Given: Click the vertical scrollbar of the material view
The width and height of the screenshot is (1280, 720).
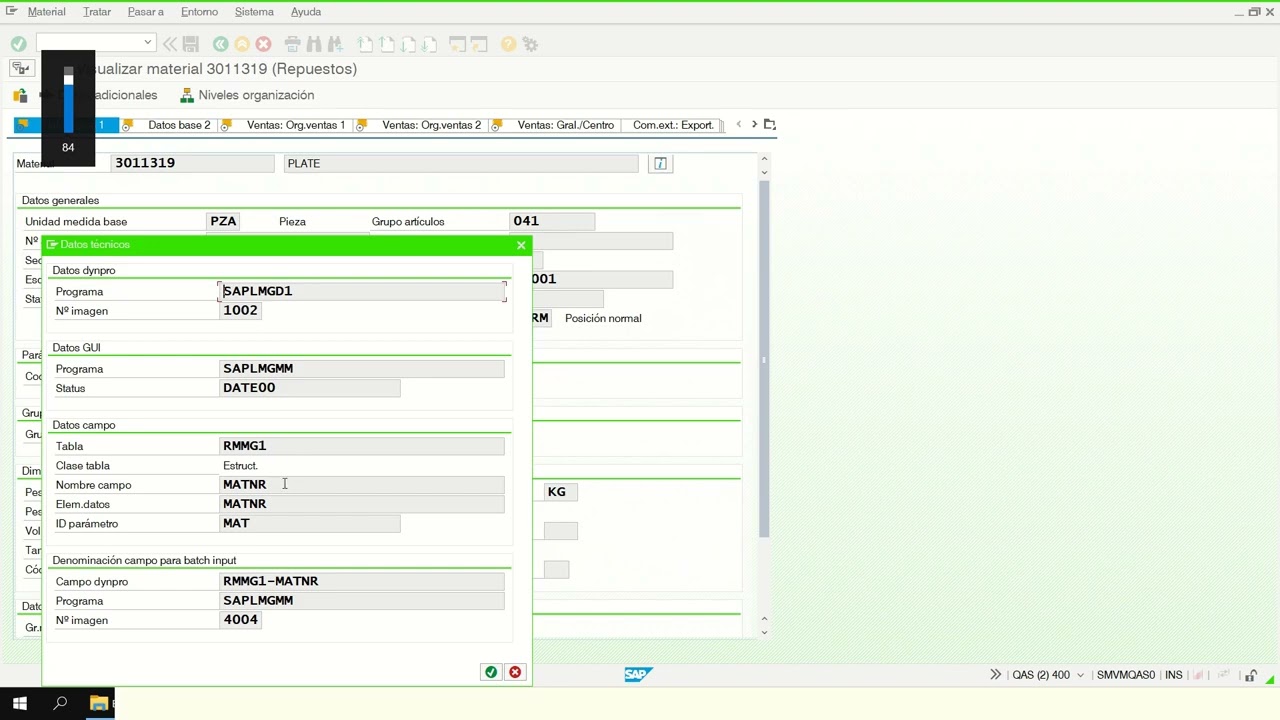Looking at the screenshot, I should 764,360.
